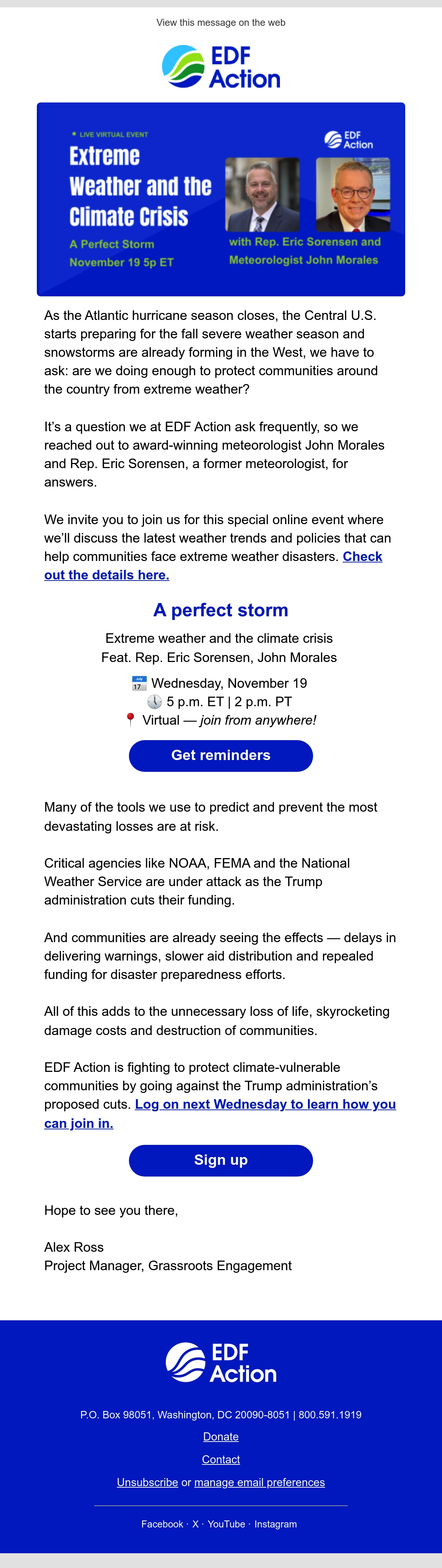
Task: Open the Check out the details here link
Action: (x=213, y=565)
